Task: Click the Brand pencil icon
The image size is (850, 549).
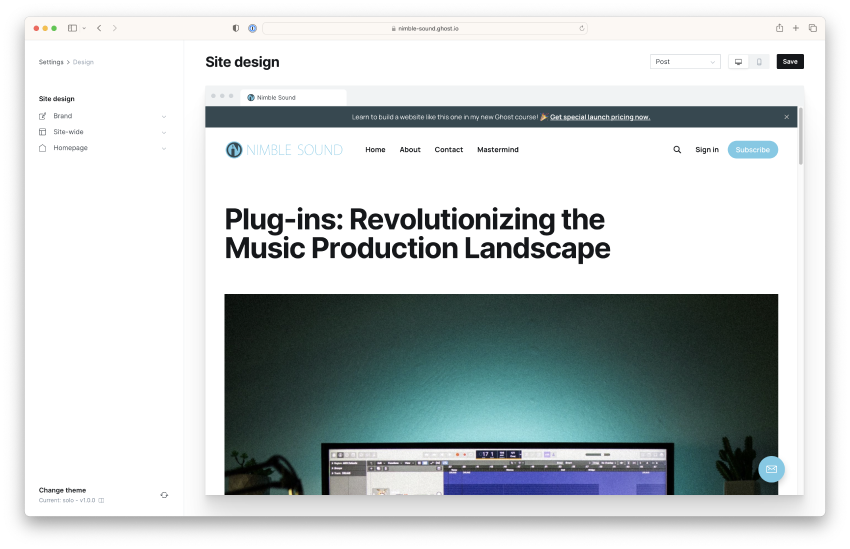Action: (x=42, y=116)
